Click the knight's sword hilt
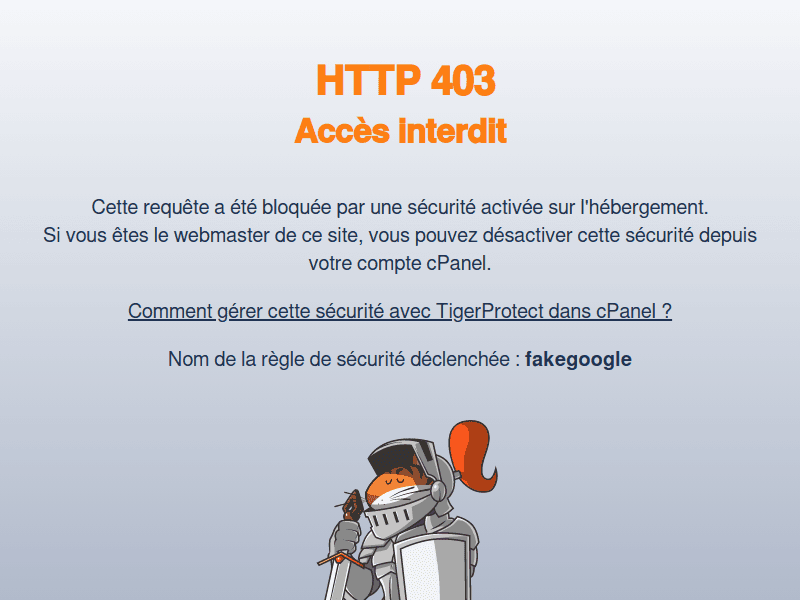The height and width of the screenshot is (600, 800). (x=341, y=559)
